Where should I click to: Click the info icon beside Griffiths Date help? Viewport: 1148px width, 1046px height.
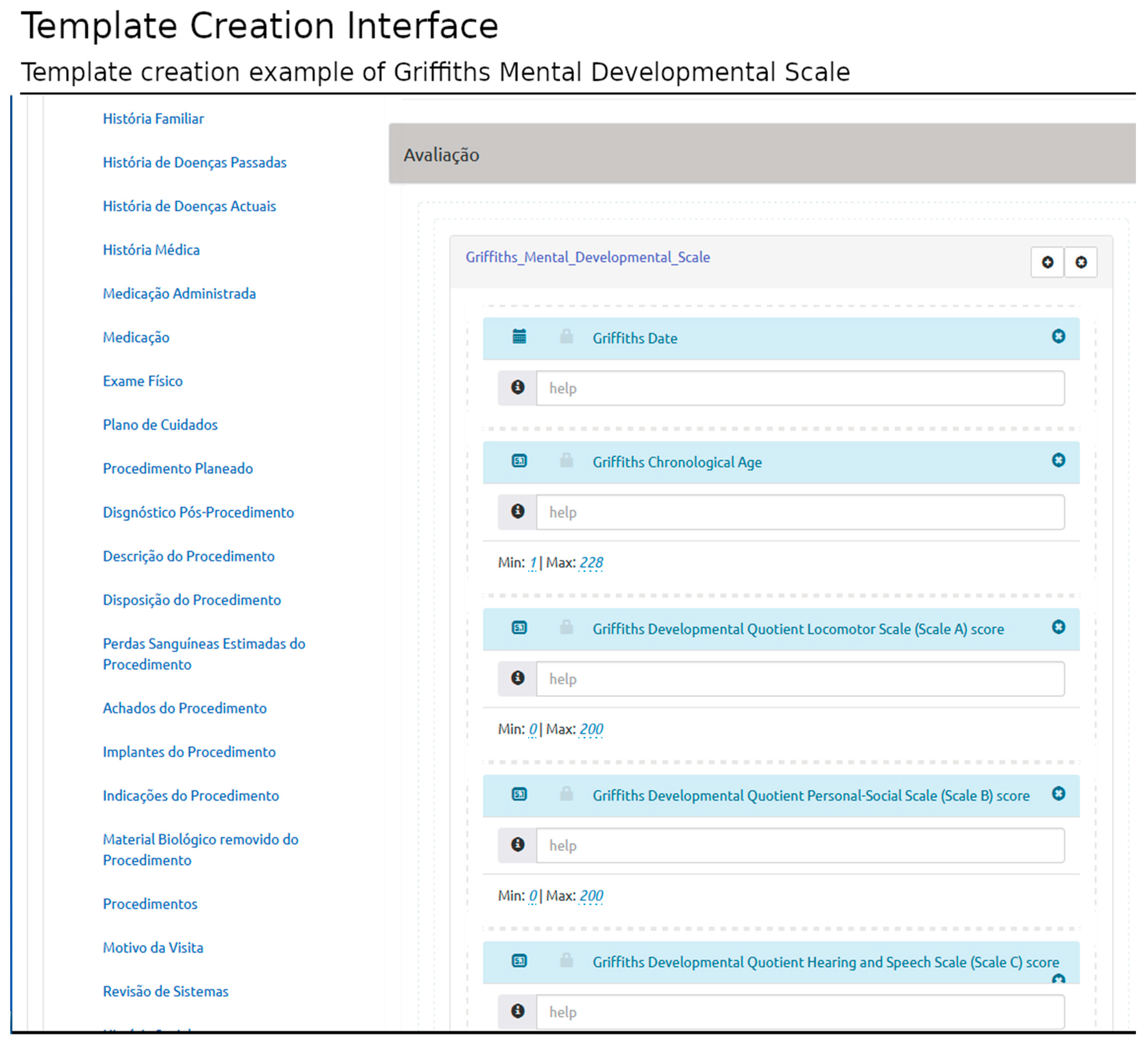coord(517,387)
